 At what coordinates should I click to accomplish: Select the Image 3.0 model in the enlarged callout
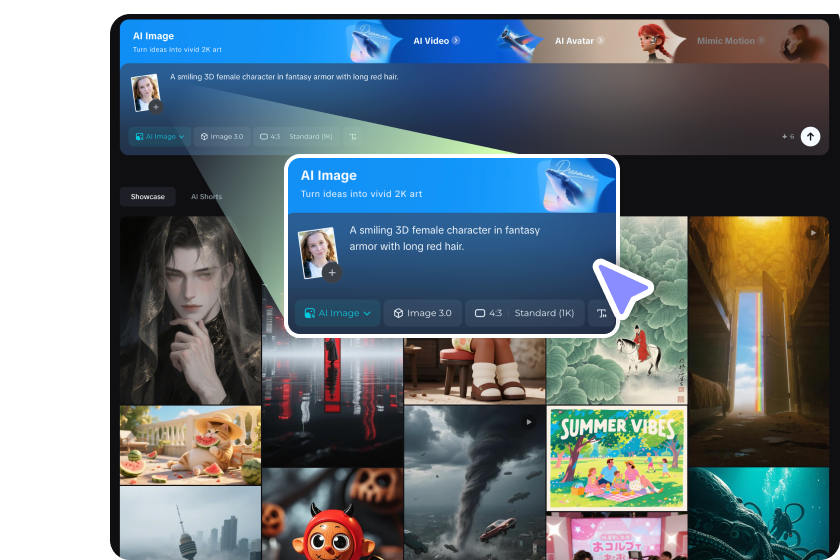(423, 313)
